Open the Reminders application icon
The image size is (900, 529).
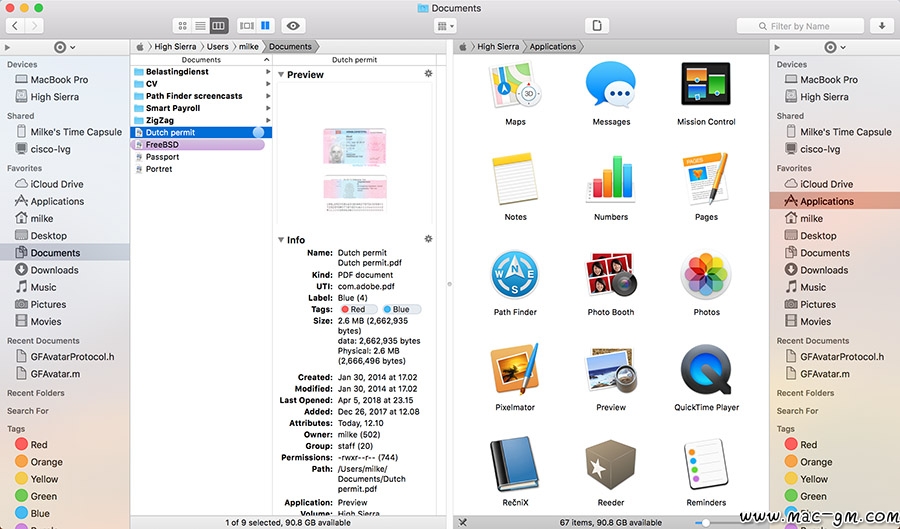click(706, 465)
